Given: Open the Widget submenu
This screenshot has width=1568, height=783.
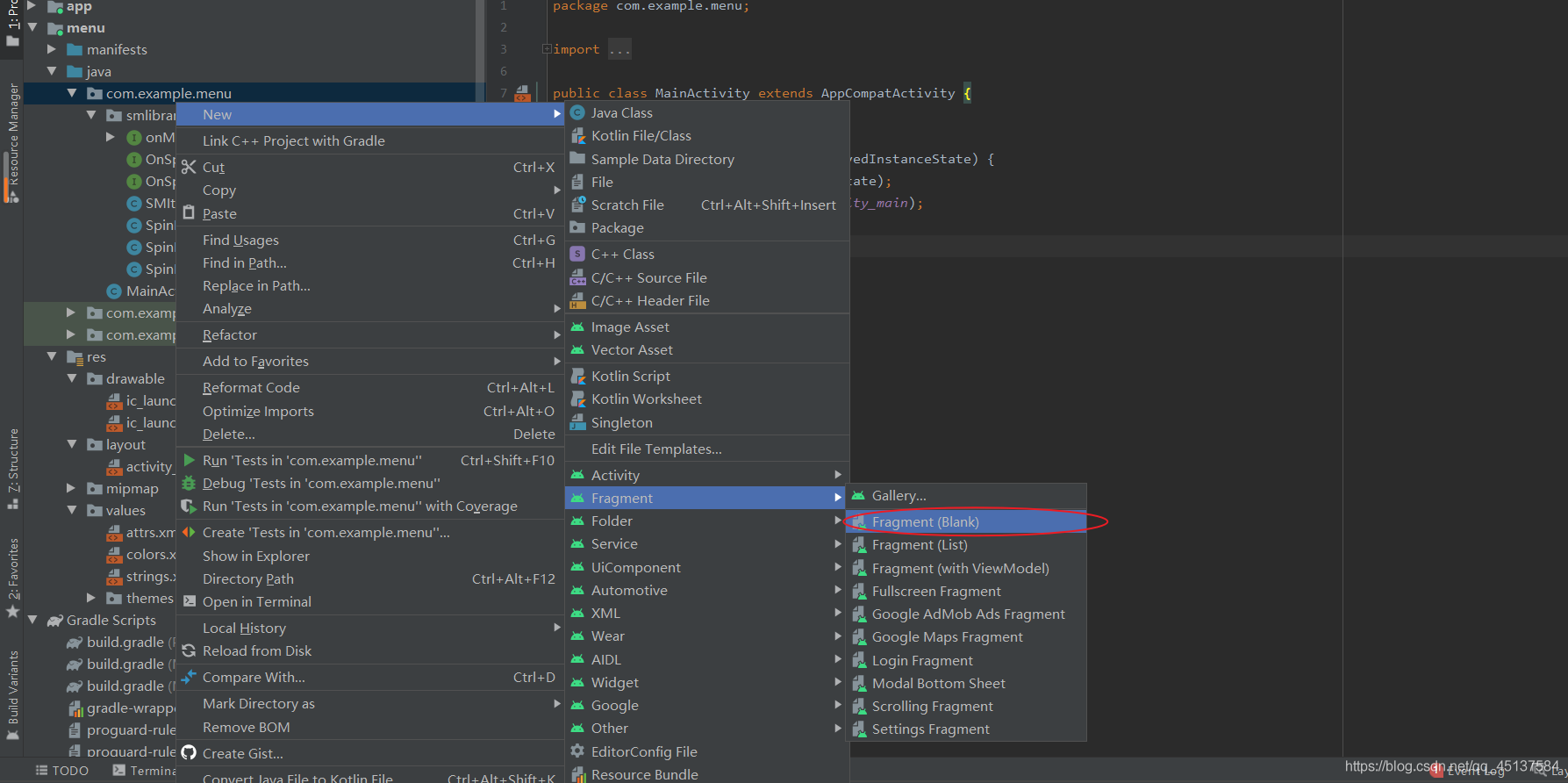Looking at the screenshot, I should [x=707, y=682].
